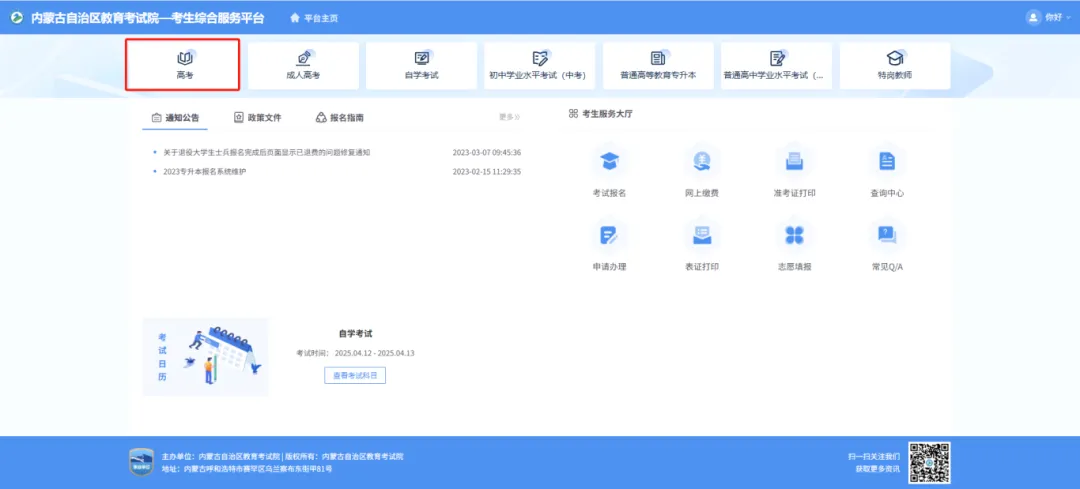Open the 网上缴费 payment icon
Screen dimensions: 1080x489
tap(701, 163)
